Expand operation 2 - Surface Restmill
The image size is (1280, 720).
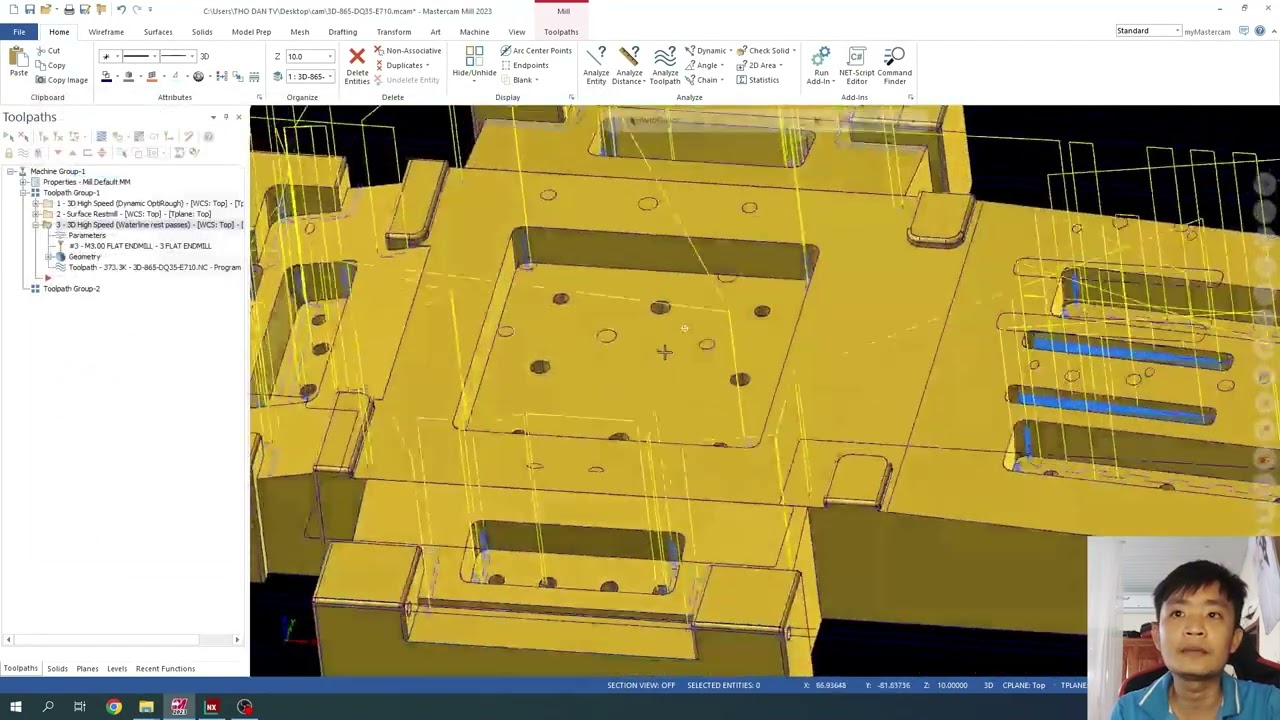click(35, 214)
